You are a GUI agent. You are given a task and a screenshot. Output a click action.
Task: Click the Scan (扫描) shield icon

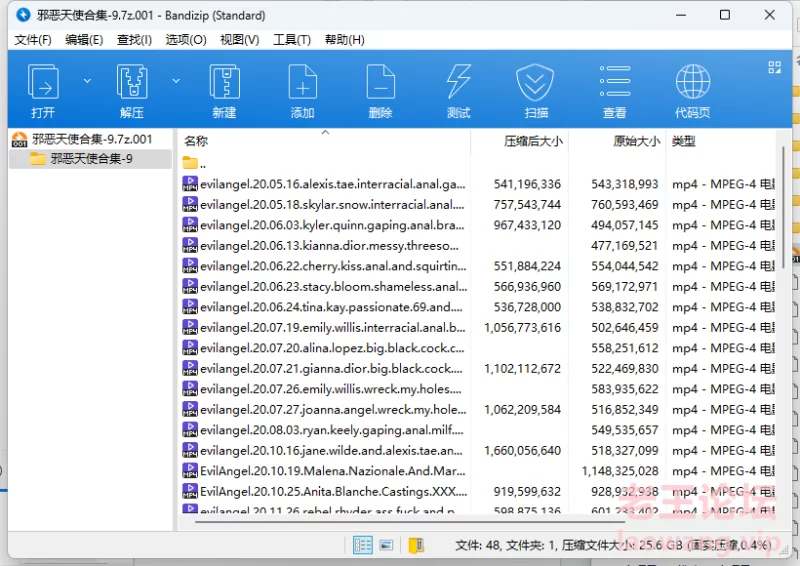pos(536,82)
